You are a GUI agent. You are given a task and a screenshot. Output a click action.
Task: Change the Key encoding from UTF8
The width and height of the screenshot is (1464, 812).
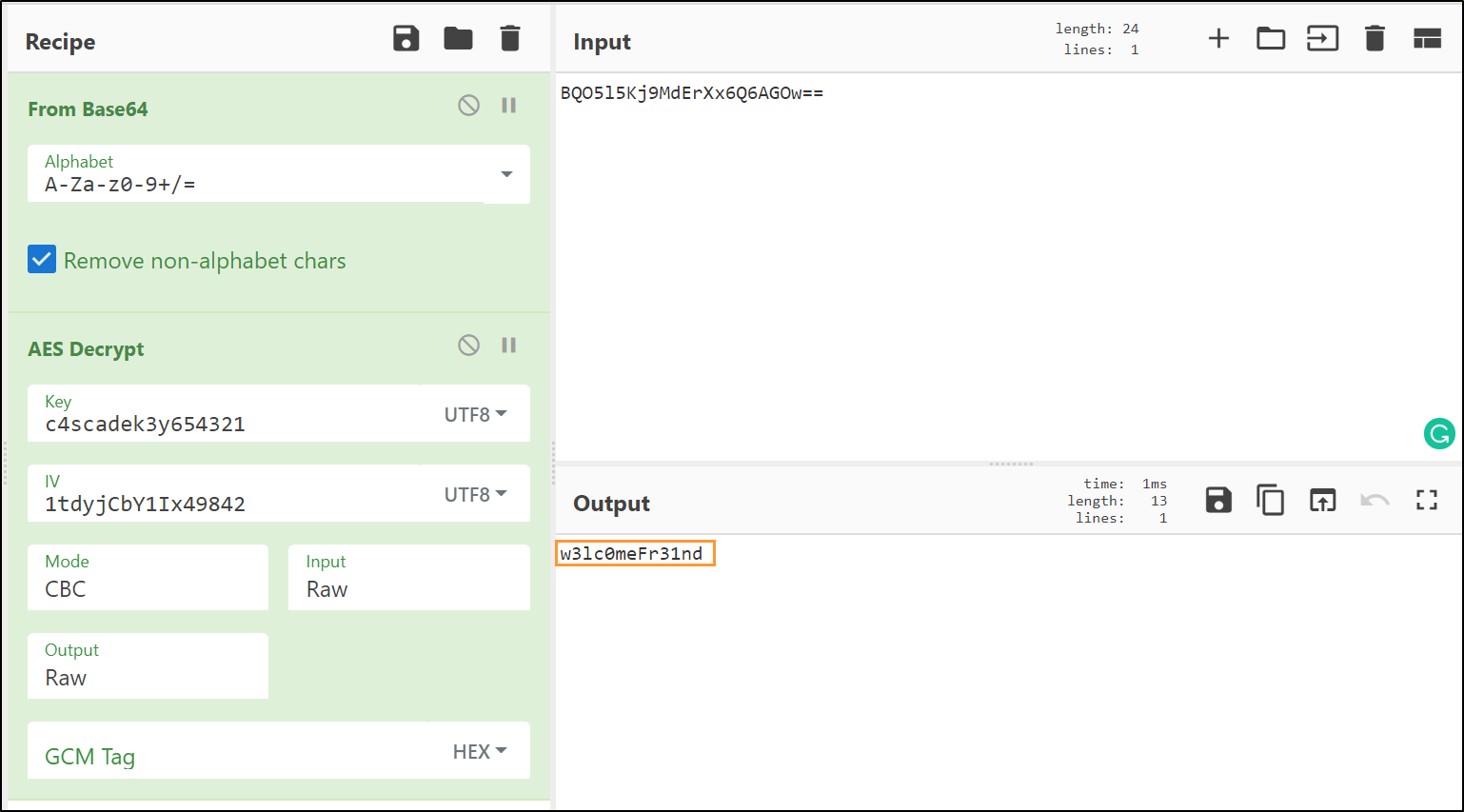click(475, 414)
